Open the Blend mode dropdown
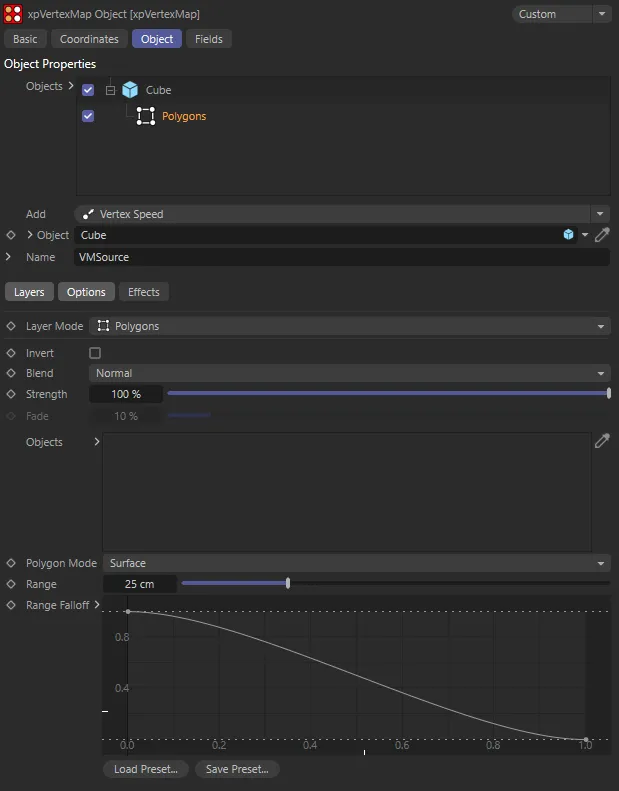Screen dimensions: 619x791 (x=350, y=373)
